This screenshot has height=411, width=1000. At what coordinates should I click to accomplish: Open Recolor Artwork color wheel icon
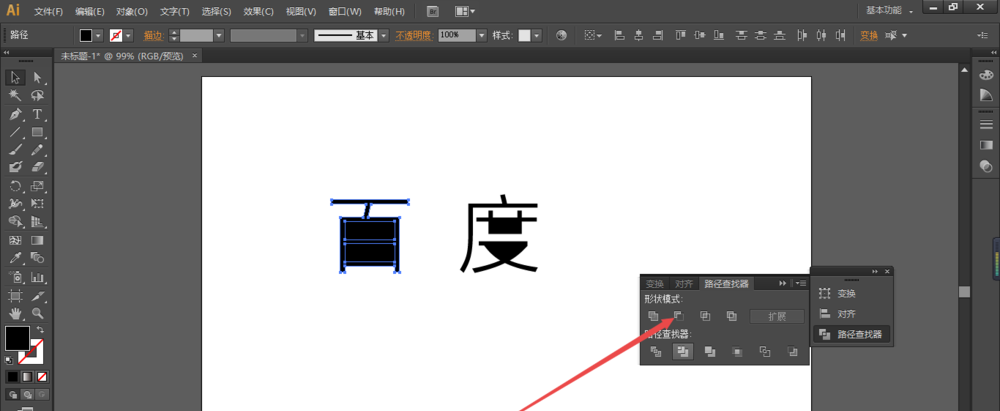[561, 36]
